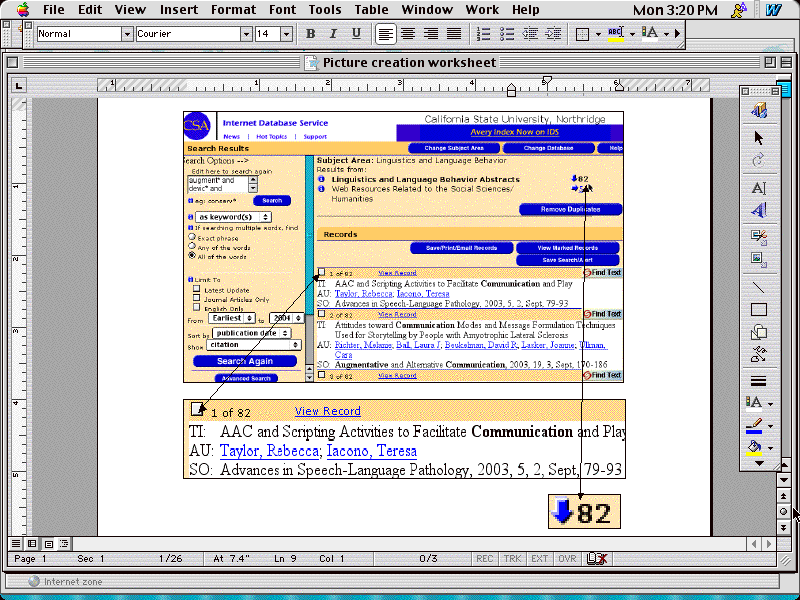800x600 pixels.
Task: Expand the Fill Color arrow on the Drawing toolbar
Action: (x=770, y=448)
